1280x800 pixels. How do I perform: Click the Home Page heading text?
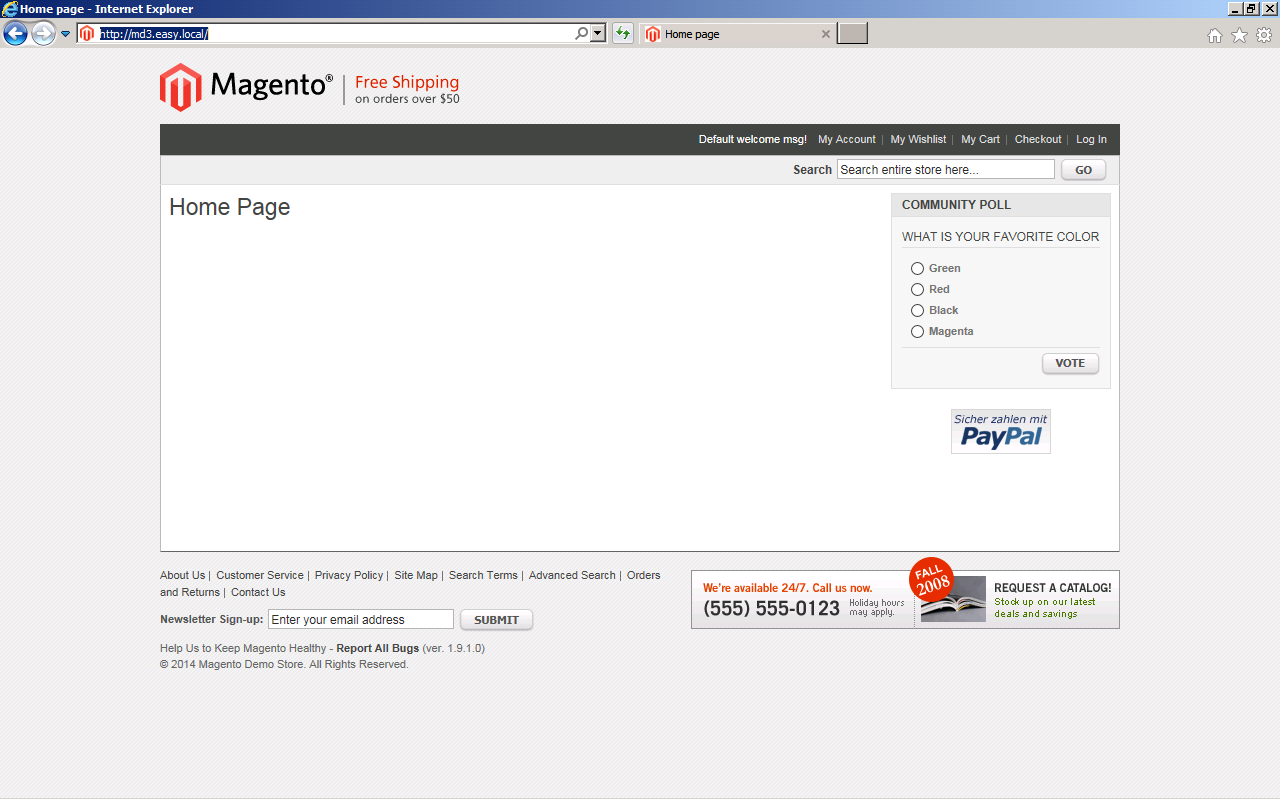click(230, 207)
